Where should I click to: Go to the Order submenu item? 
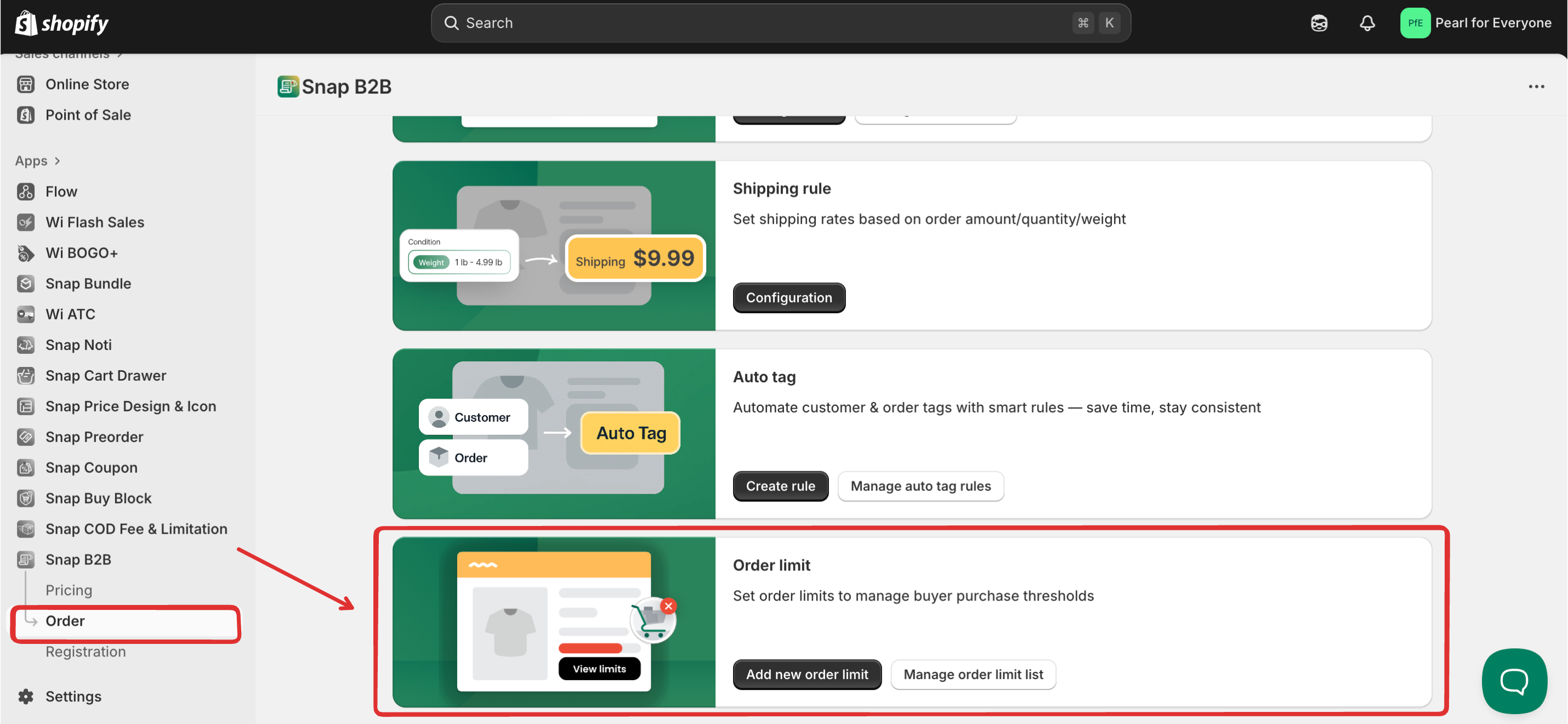65,620
